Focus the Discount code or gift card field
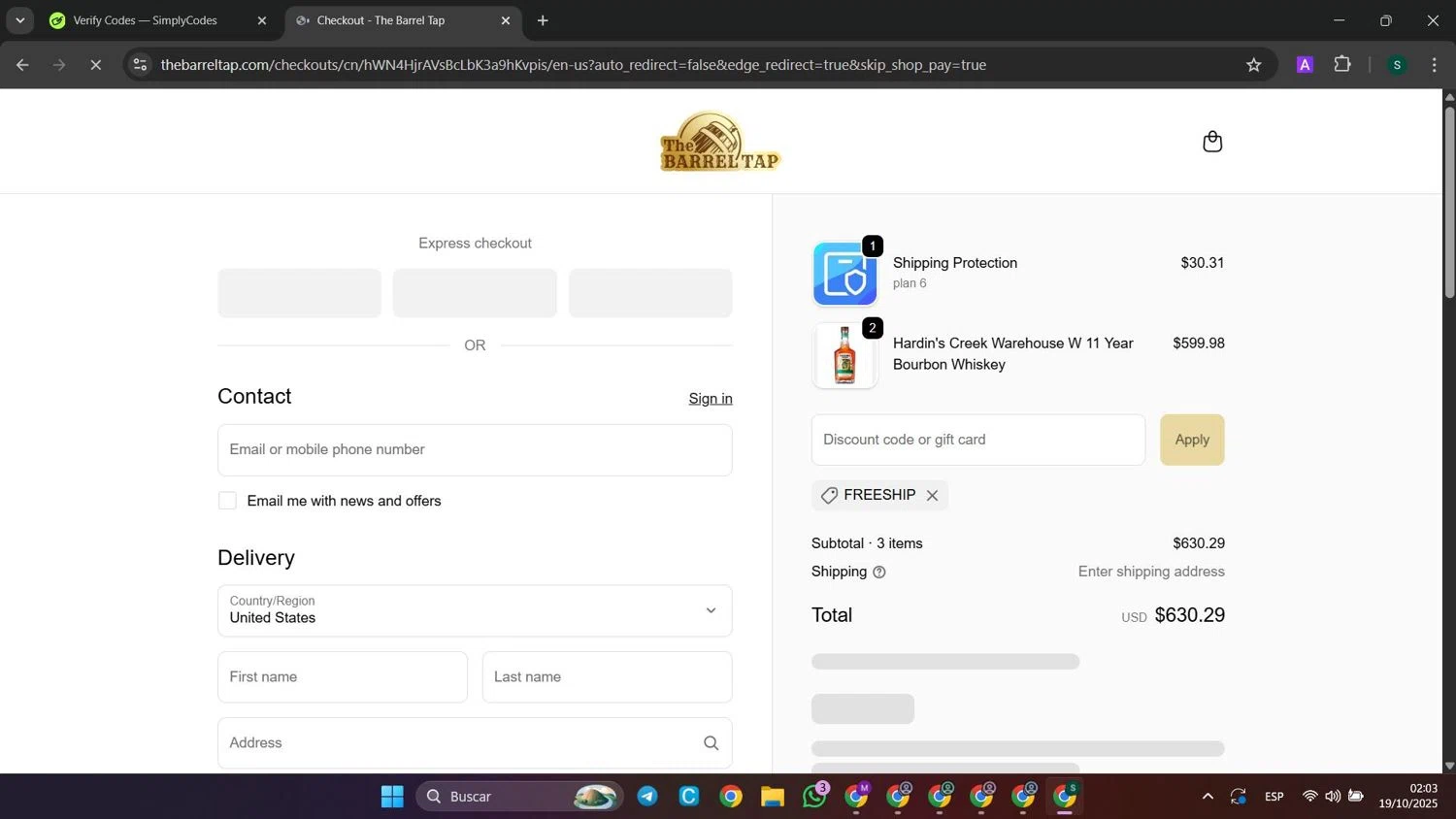The width and height of the screenshot is (1456, 819). (x=978, y=440)
